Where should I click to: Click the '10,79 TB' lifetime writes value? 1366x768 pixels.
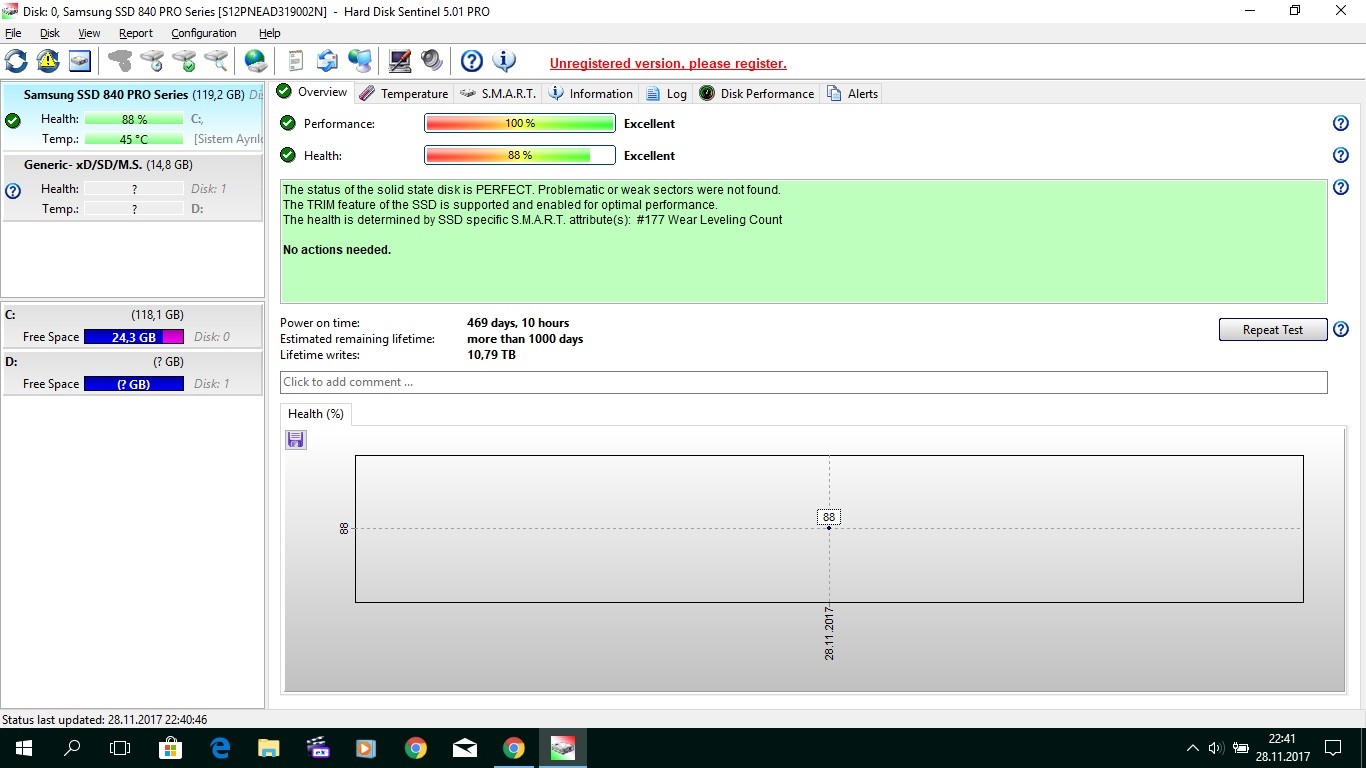click(491, 355)
